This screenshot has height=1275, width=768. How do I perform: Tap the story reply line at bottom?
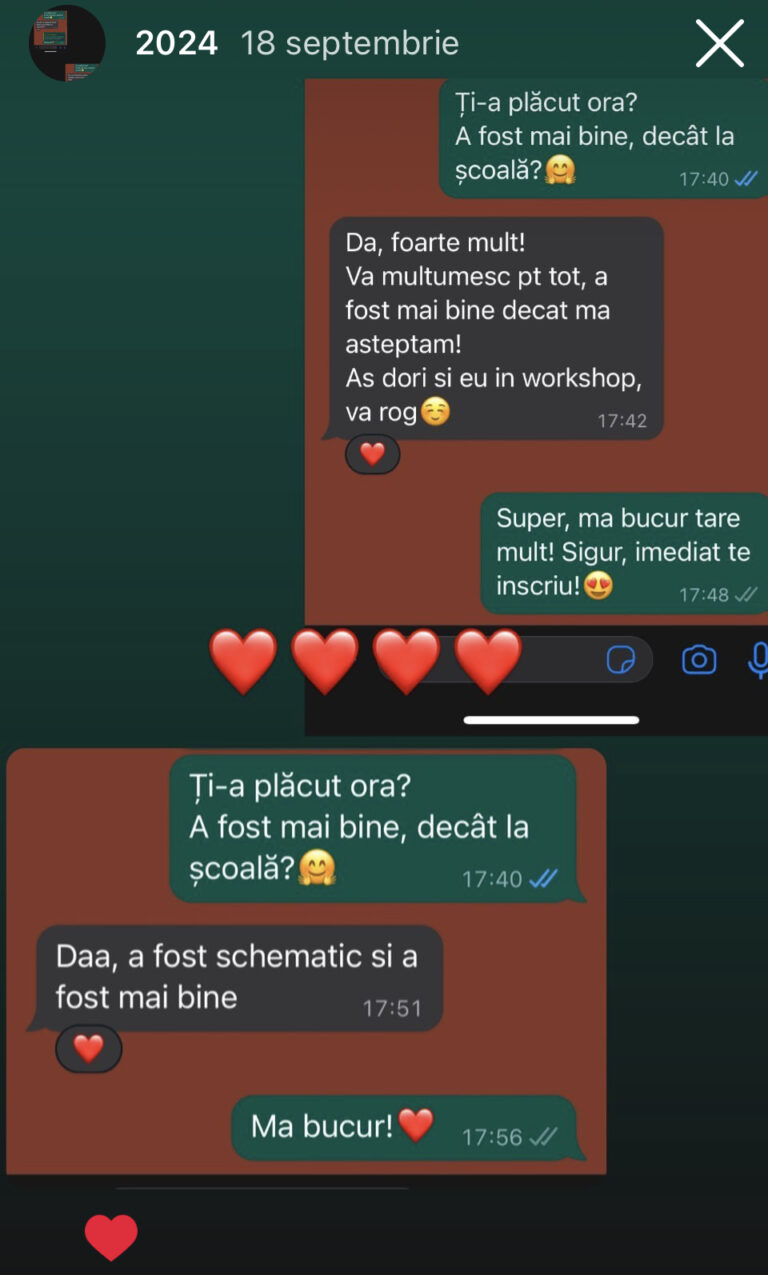262,1188
